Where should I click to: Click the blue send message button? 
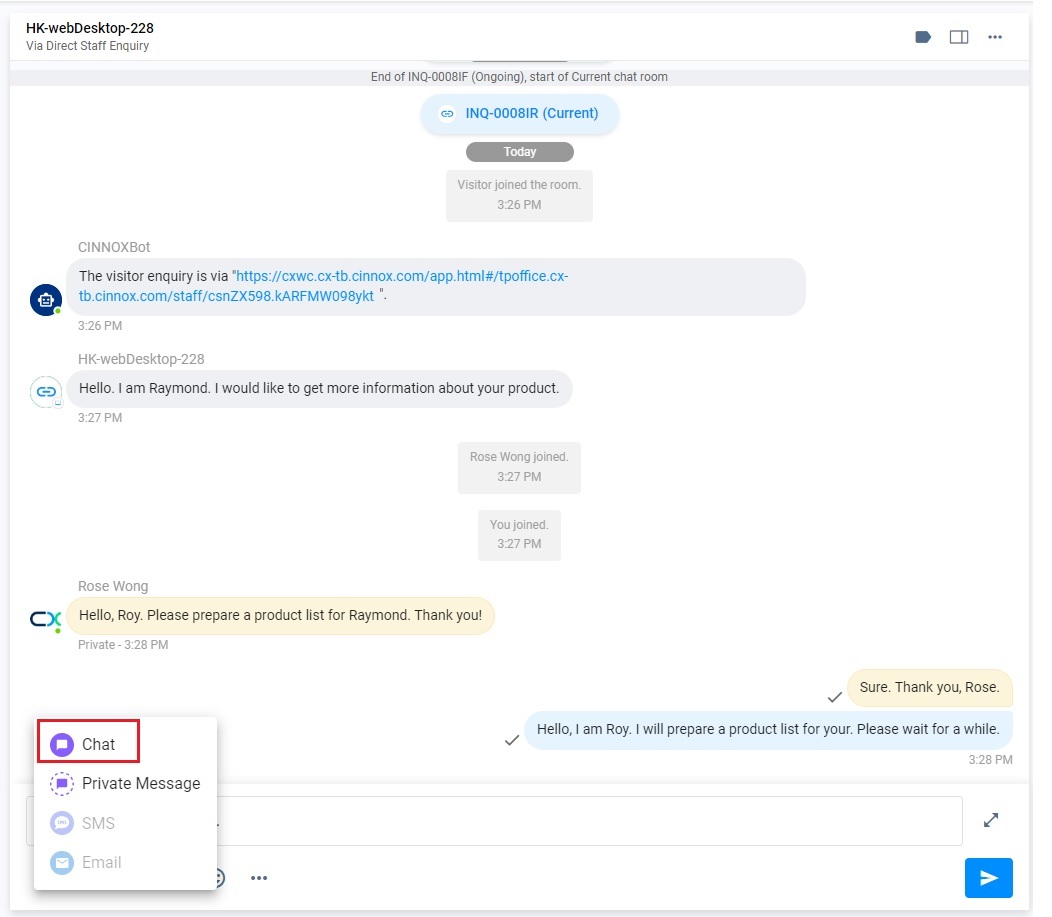(x=988, y=877)
